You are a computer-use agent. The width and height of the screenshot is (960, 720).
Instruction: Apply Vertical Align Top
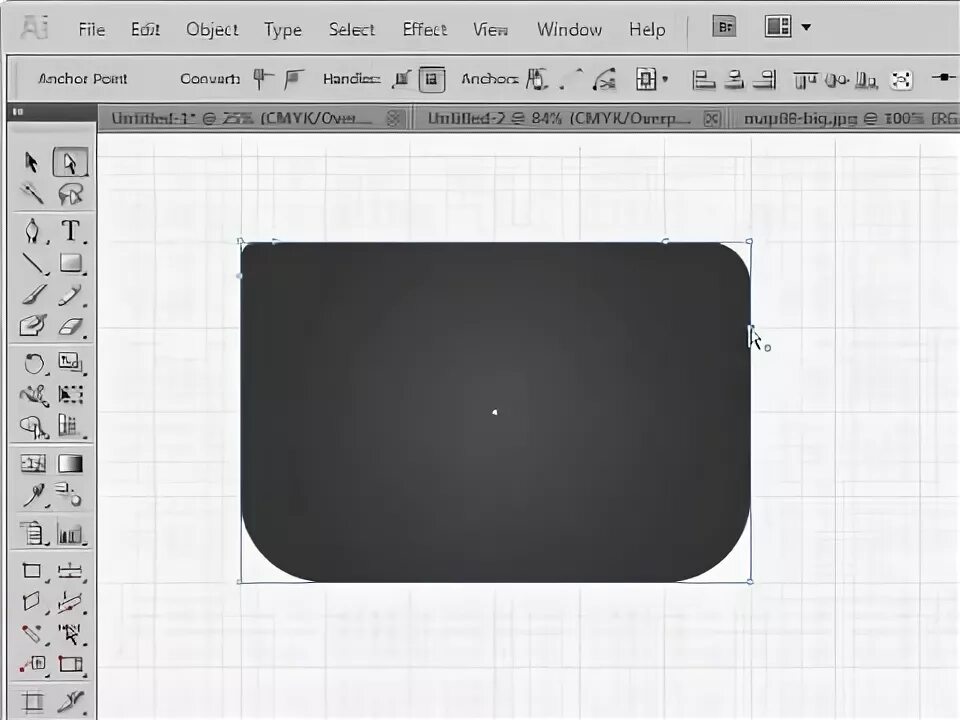click(805, 80)
